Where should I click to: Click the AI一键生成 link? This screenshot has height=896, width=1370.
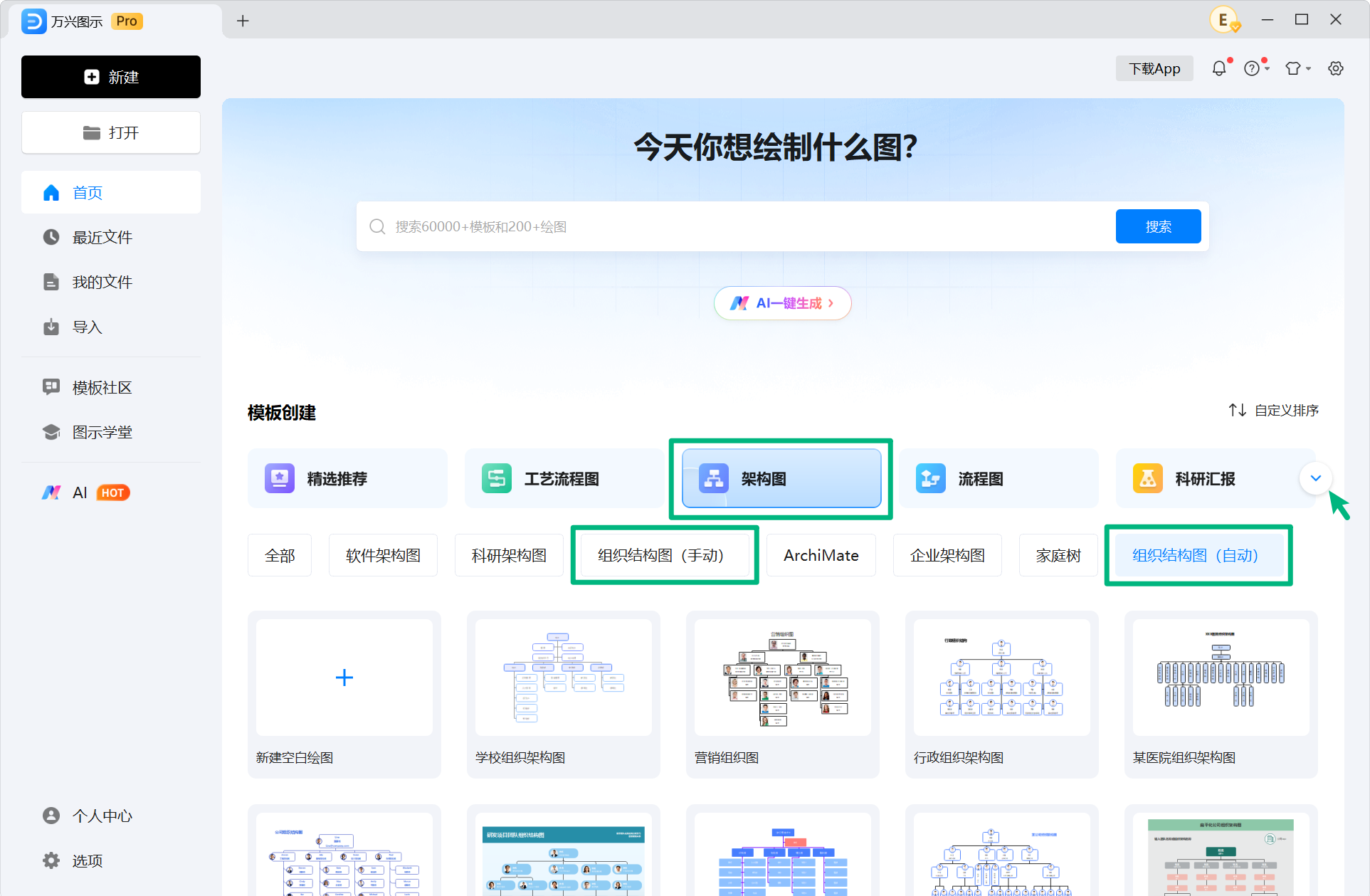point(782,303)
